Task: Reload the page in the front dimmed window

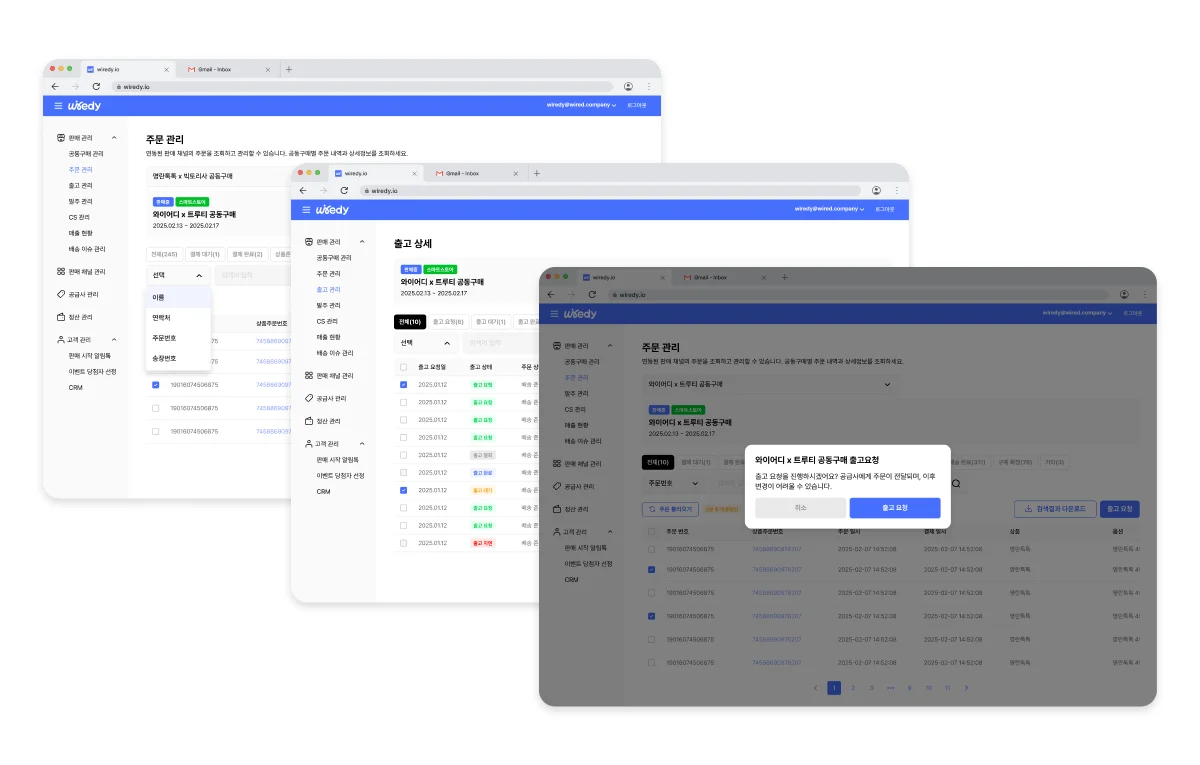Action: [592, 294]
